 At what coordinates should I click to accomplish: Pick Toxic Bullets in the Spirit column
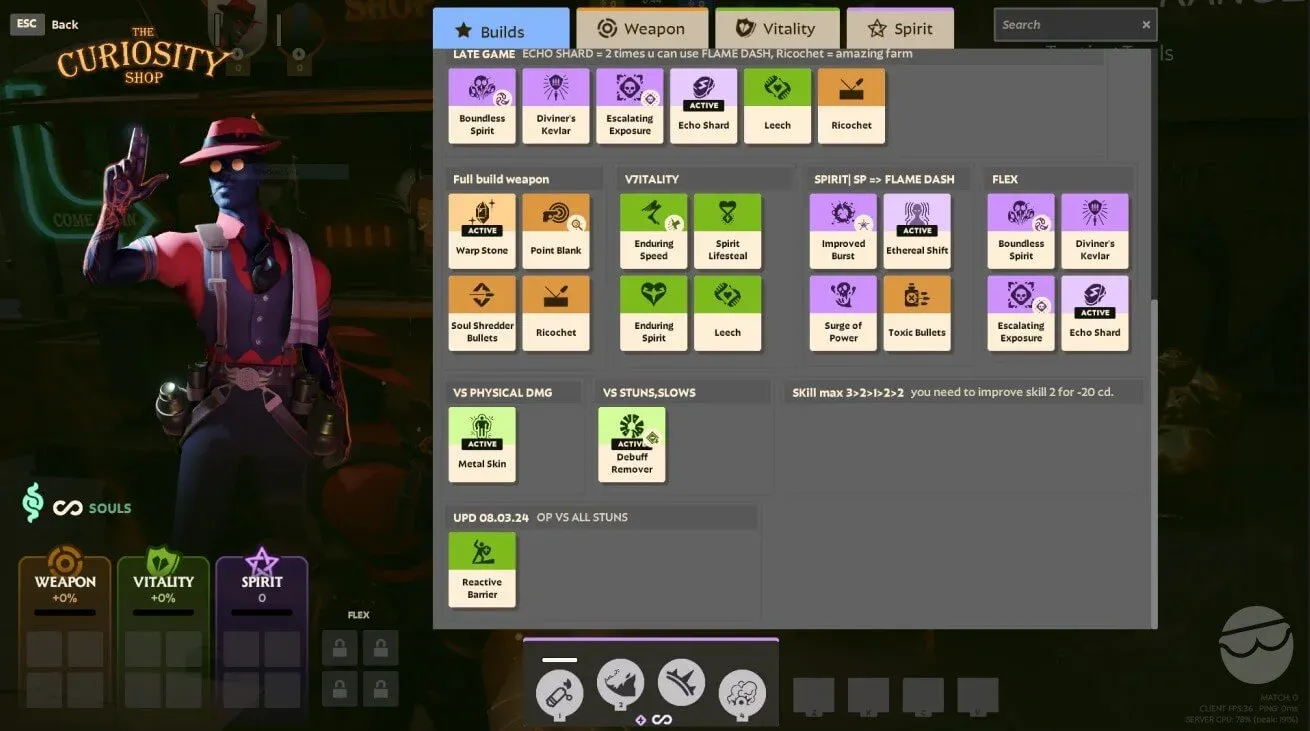tap(917, 313)
